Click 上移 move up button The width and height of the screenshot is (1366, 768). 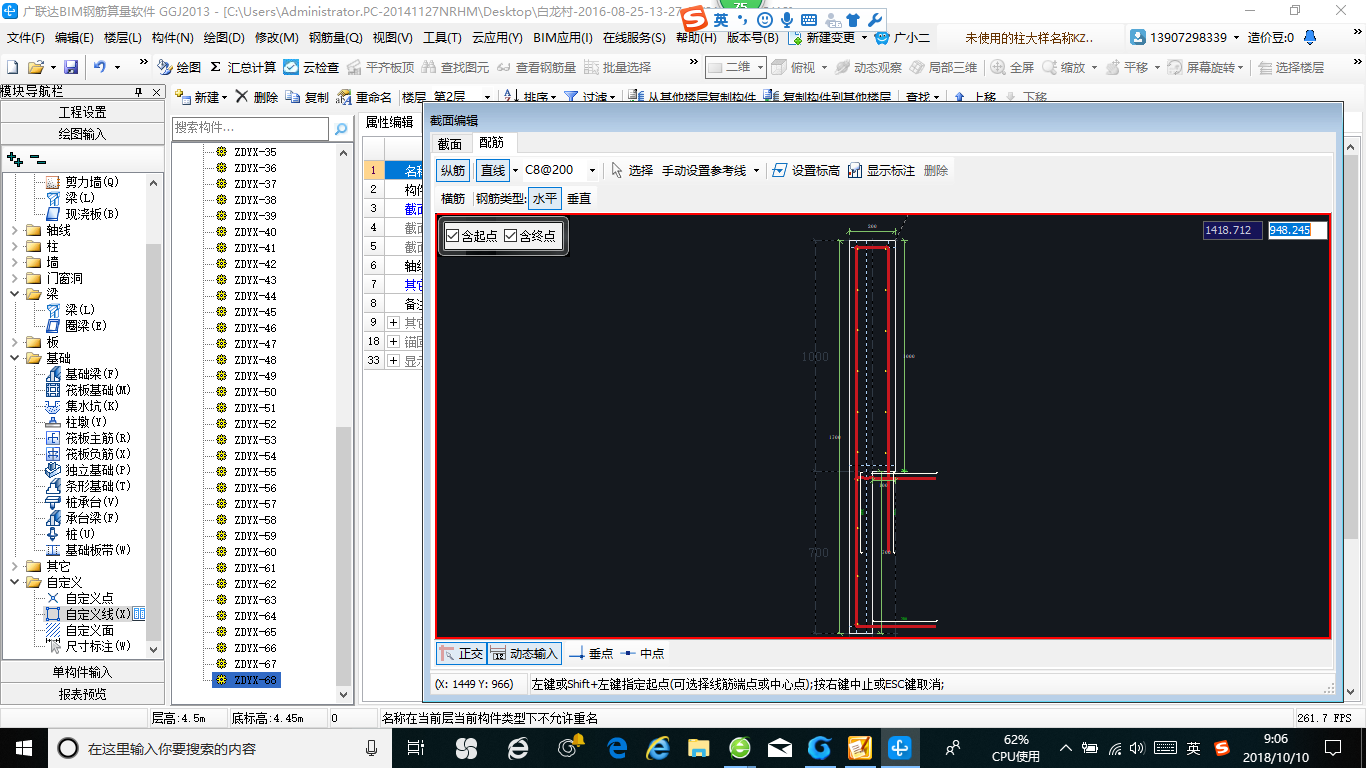(x=975, y=98)
